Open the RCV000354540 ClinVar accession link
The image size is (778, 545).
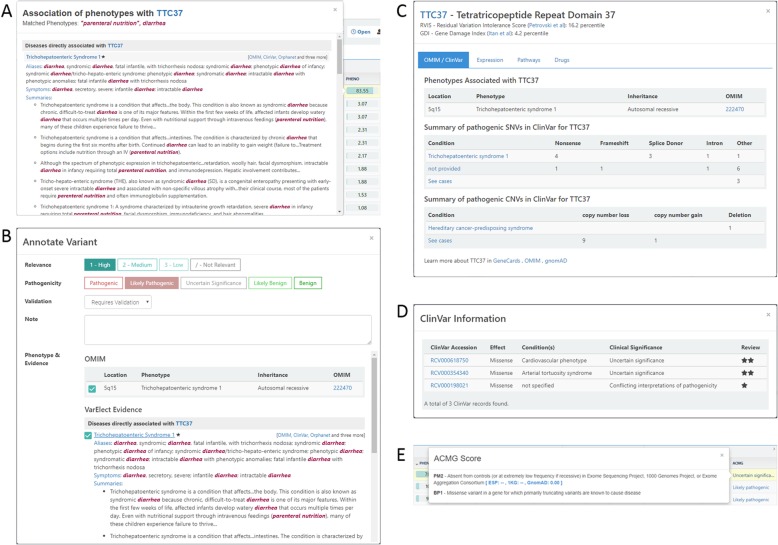pos(451,371)
